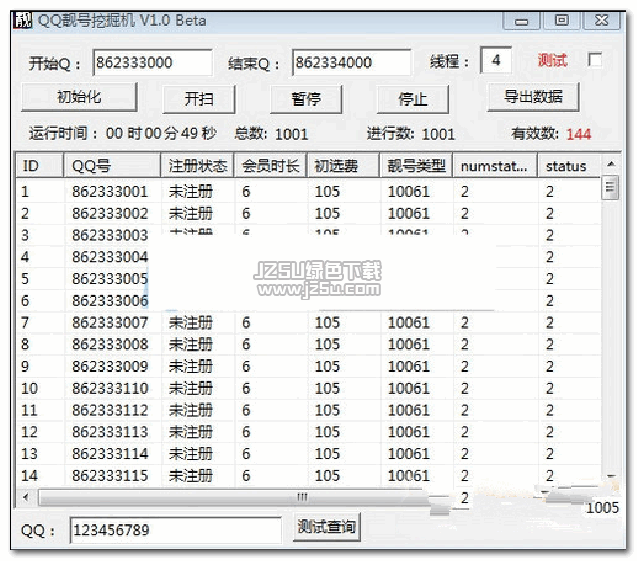Select row with QQ 862333007
This screenshot has height=561, width=637.
[x=308, y=323]
